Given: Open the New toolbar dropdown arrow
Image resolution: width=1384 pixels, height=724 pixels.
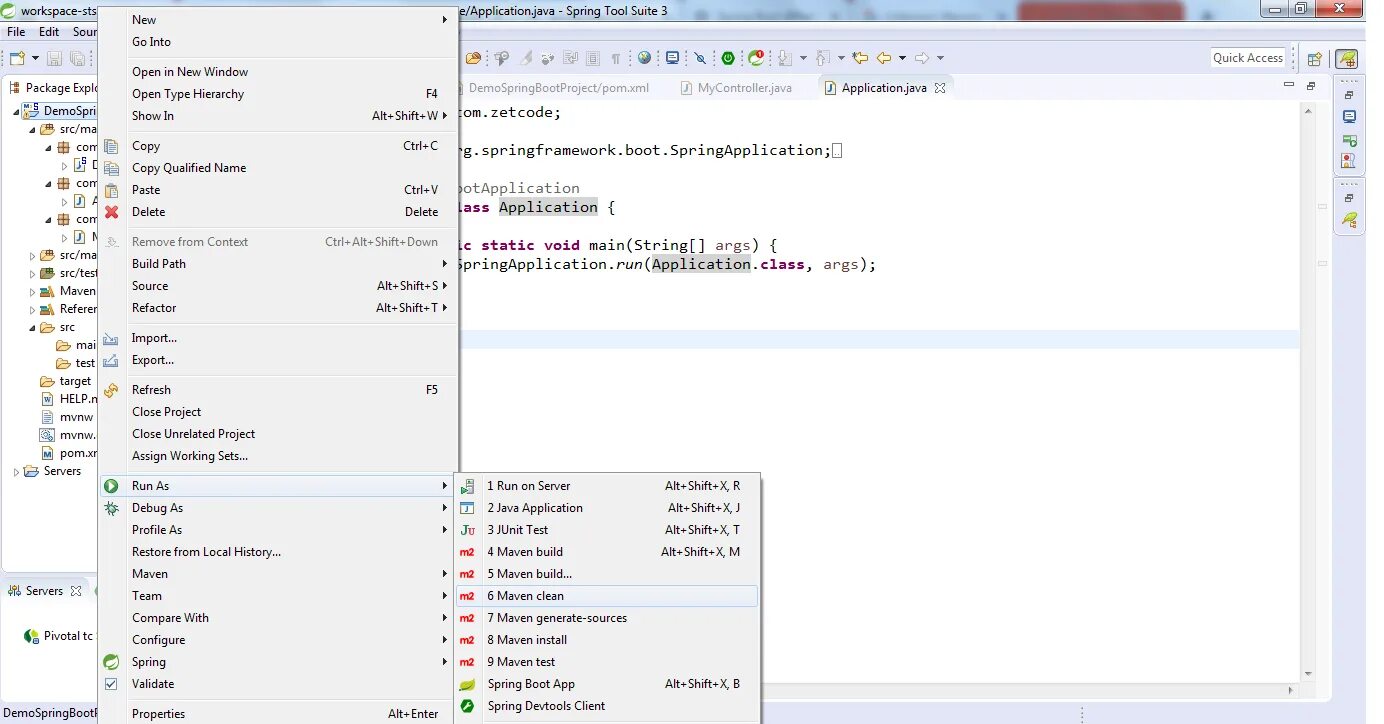Looking at the screenshot, I should click(35, 58).
